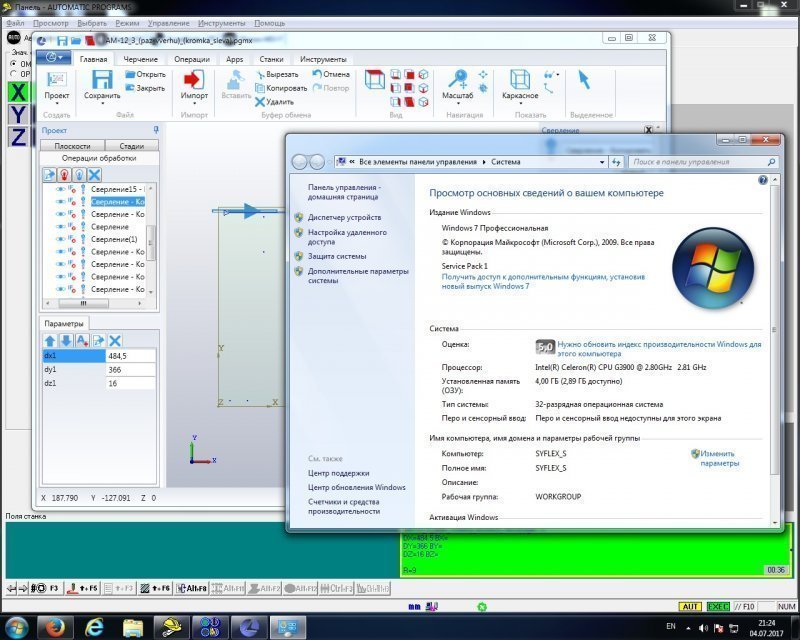Click the Save (Сохранить) floppy disk icon
Viewport: 800px width, 640px height.
(101, 79)
